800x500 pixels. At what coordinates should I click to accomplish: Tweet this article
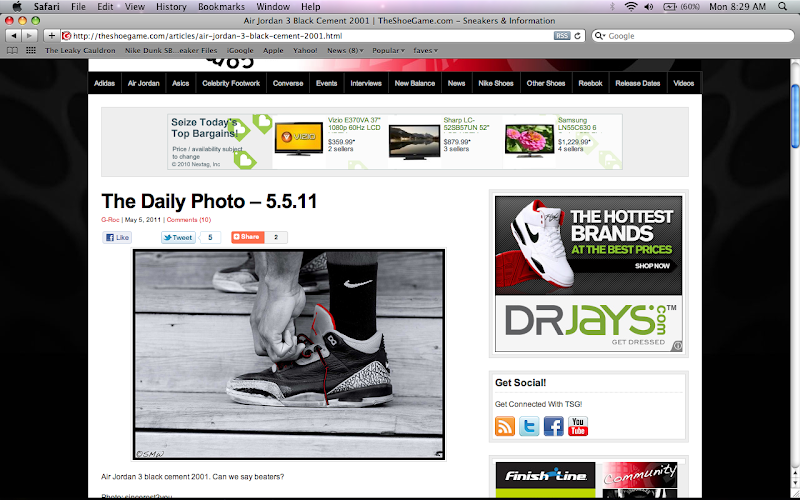click(x=178, y=237)
